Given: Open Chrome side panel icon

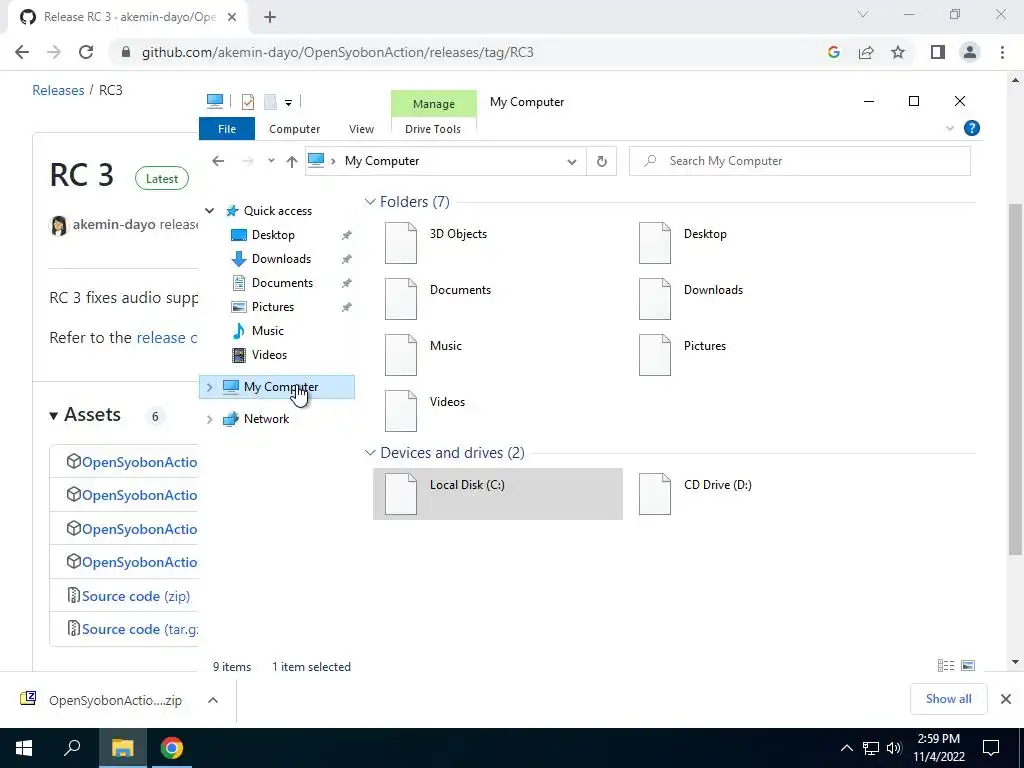Looking at the screenshot, I should (938, 52).
